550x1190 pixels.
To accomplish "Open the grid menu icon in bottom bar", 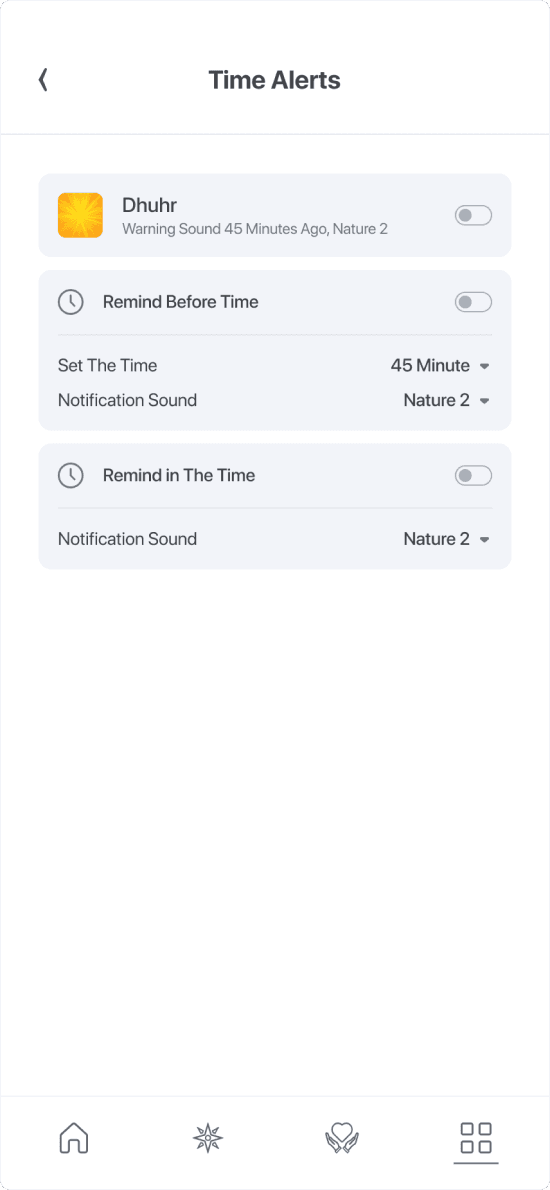I will (x=476, y=1138).
